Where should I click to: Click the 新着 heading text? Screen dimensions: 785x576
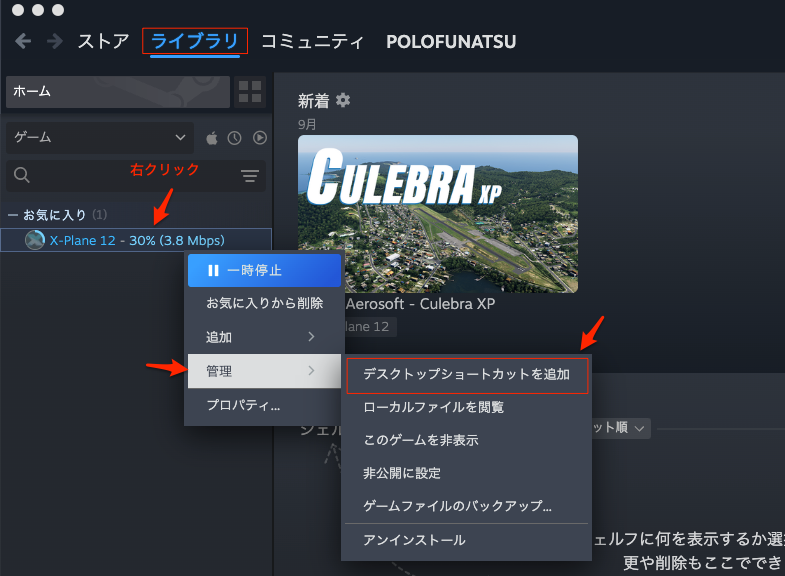[313, 101]
